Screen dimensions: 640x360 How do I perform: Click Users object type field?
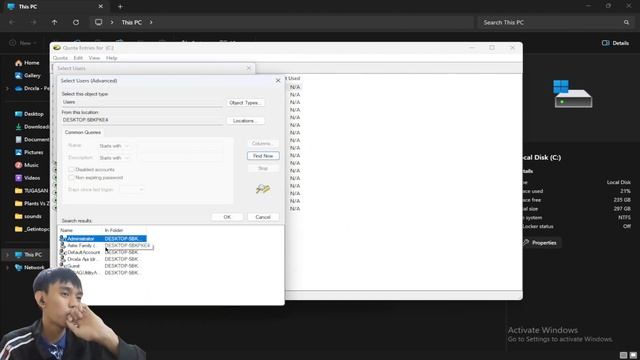[x=142, y=102]
